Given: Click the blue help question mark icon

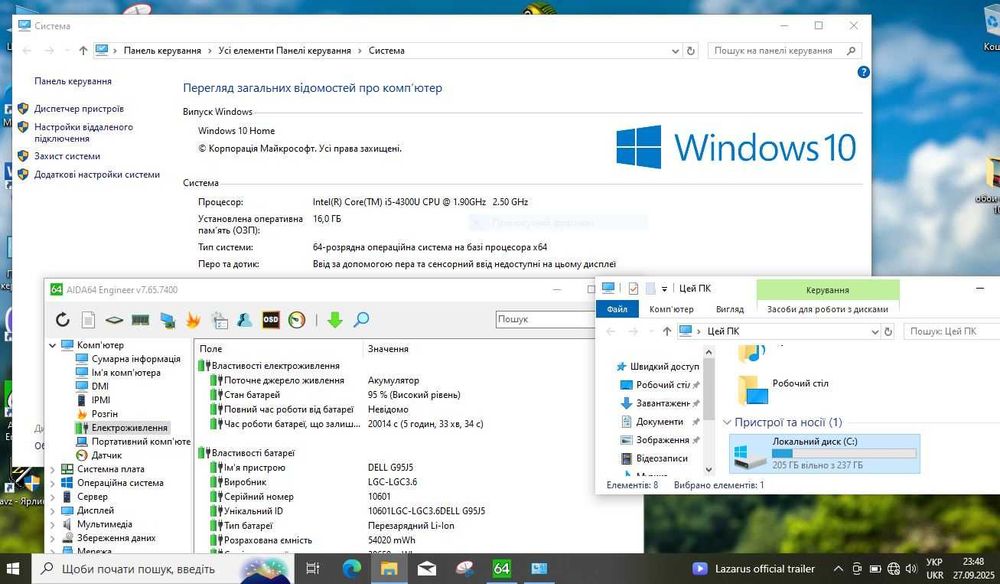Looking at the screenshot, I should coord(864,72).
